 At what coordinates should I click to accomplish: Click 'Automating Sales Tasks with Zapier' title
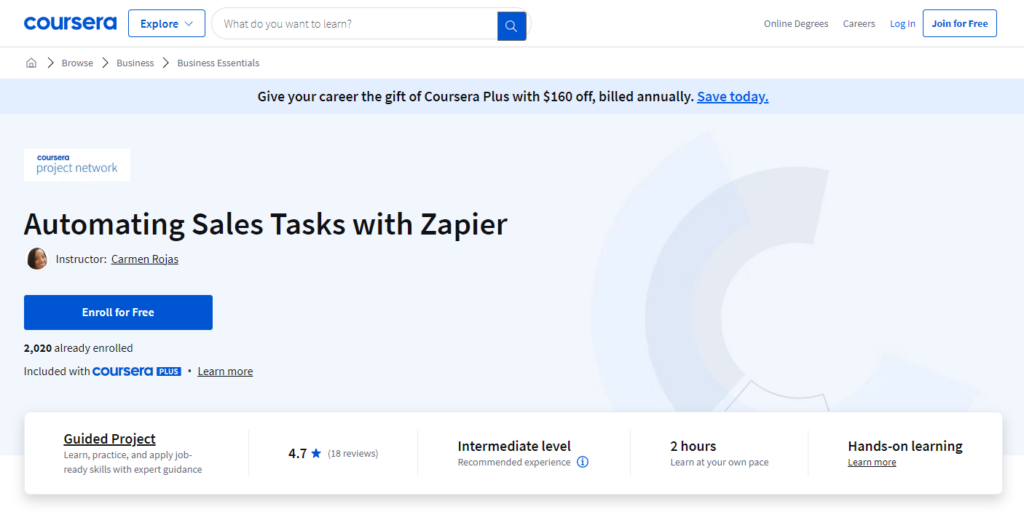[x=266, y=224]
